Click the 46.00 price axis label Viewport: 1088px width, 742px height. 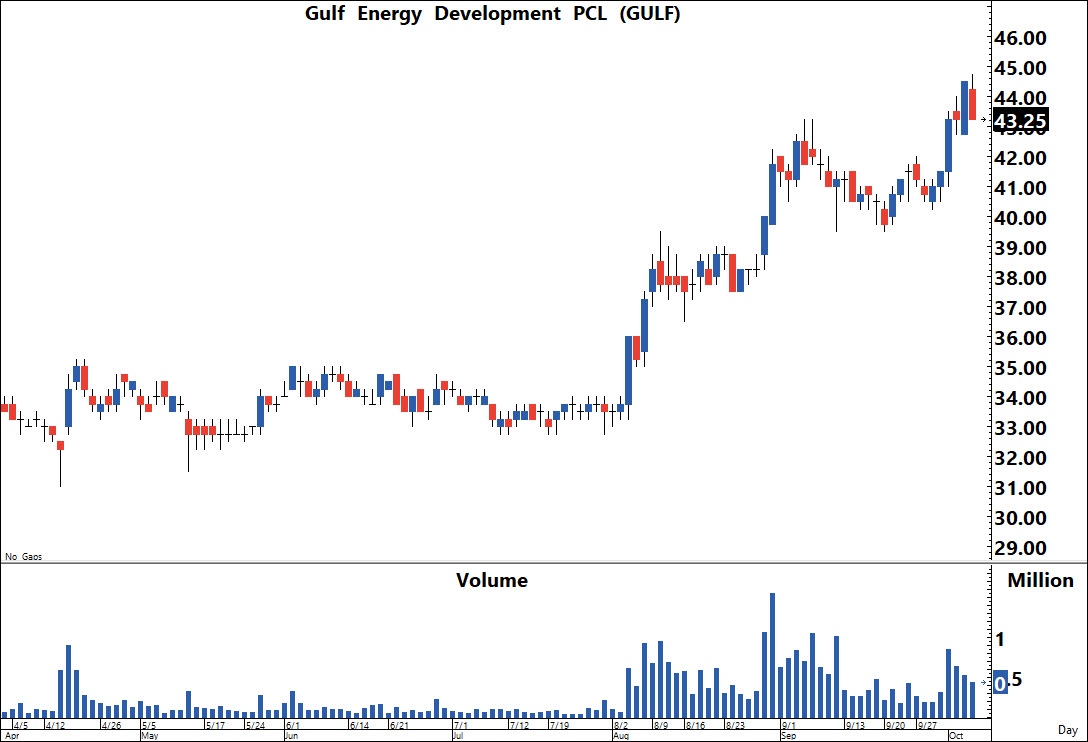(x=1020, y=38)
